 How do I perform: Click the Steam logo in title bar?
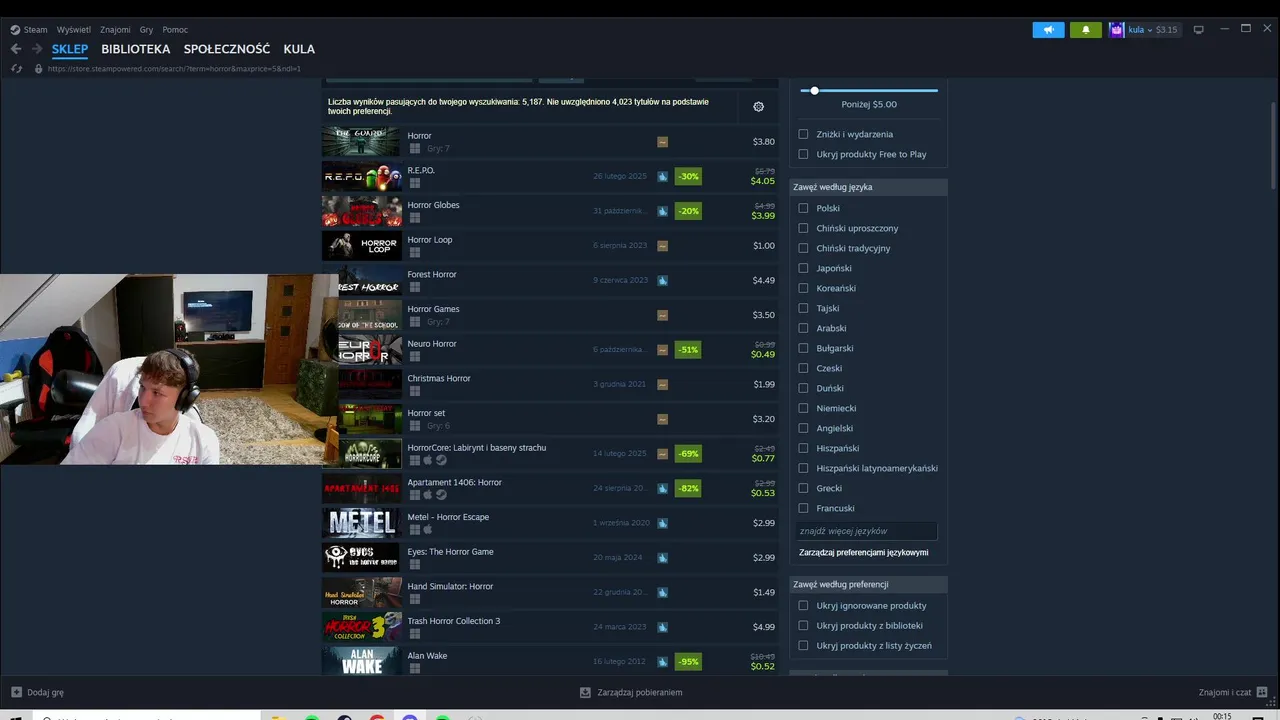(15, 30)
